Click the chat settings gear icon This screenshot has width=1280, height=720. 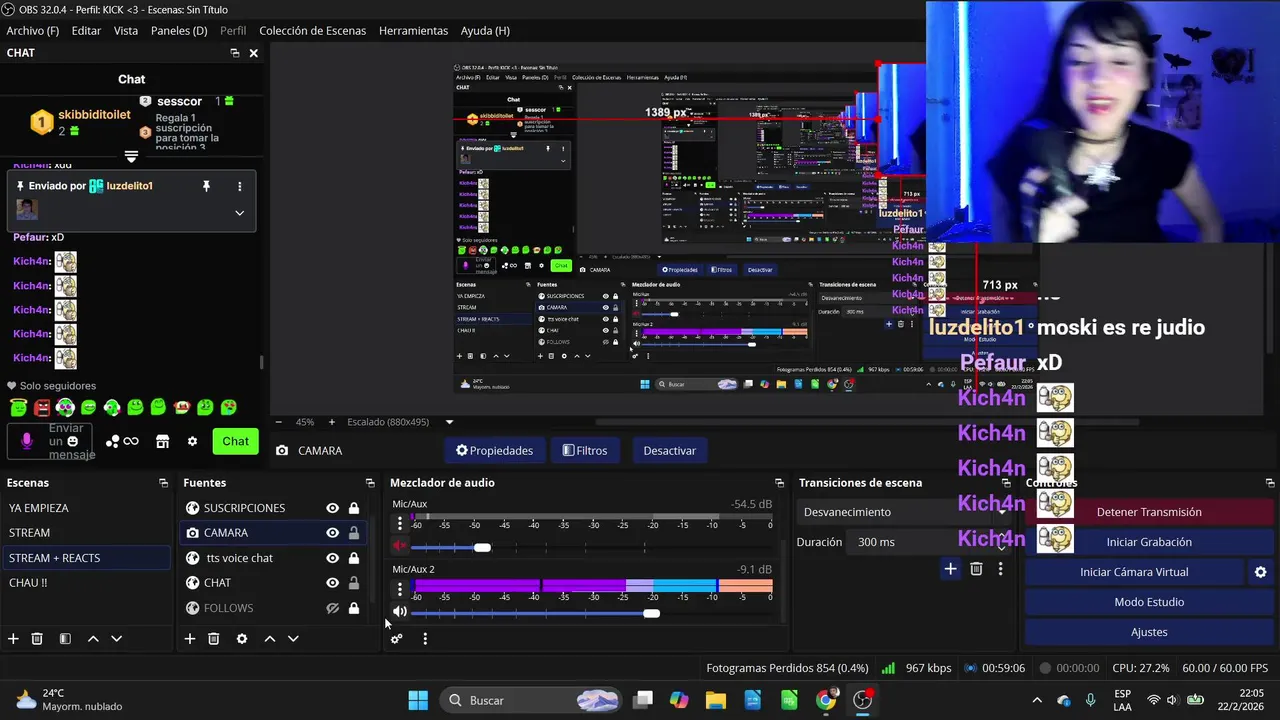point(192,441)
